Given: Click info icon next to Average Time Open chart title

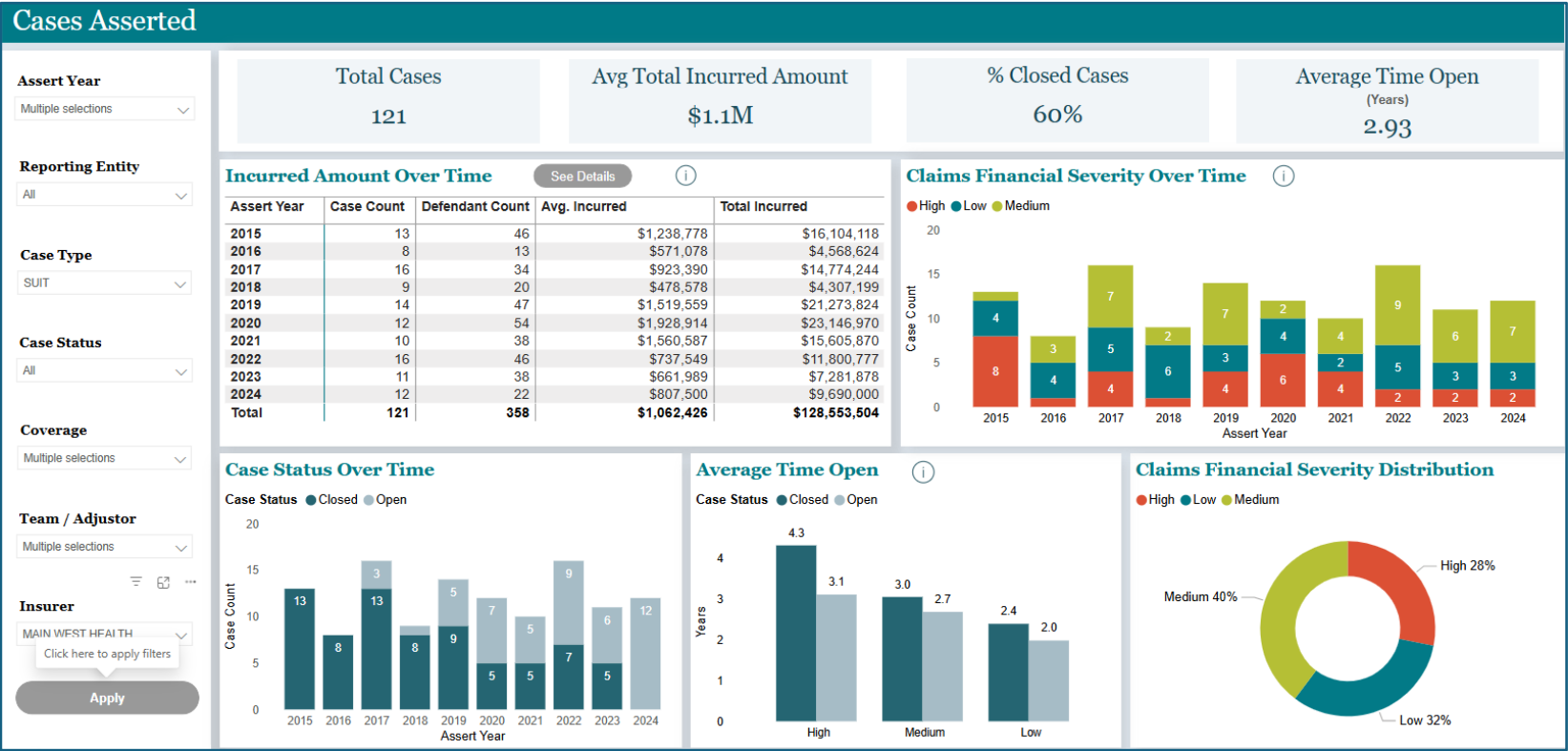Looking at the screenshot, I should point(923,471).
